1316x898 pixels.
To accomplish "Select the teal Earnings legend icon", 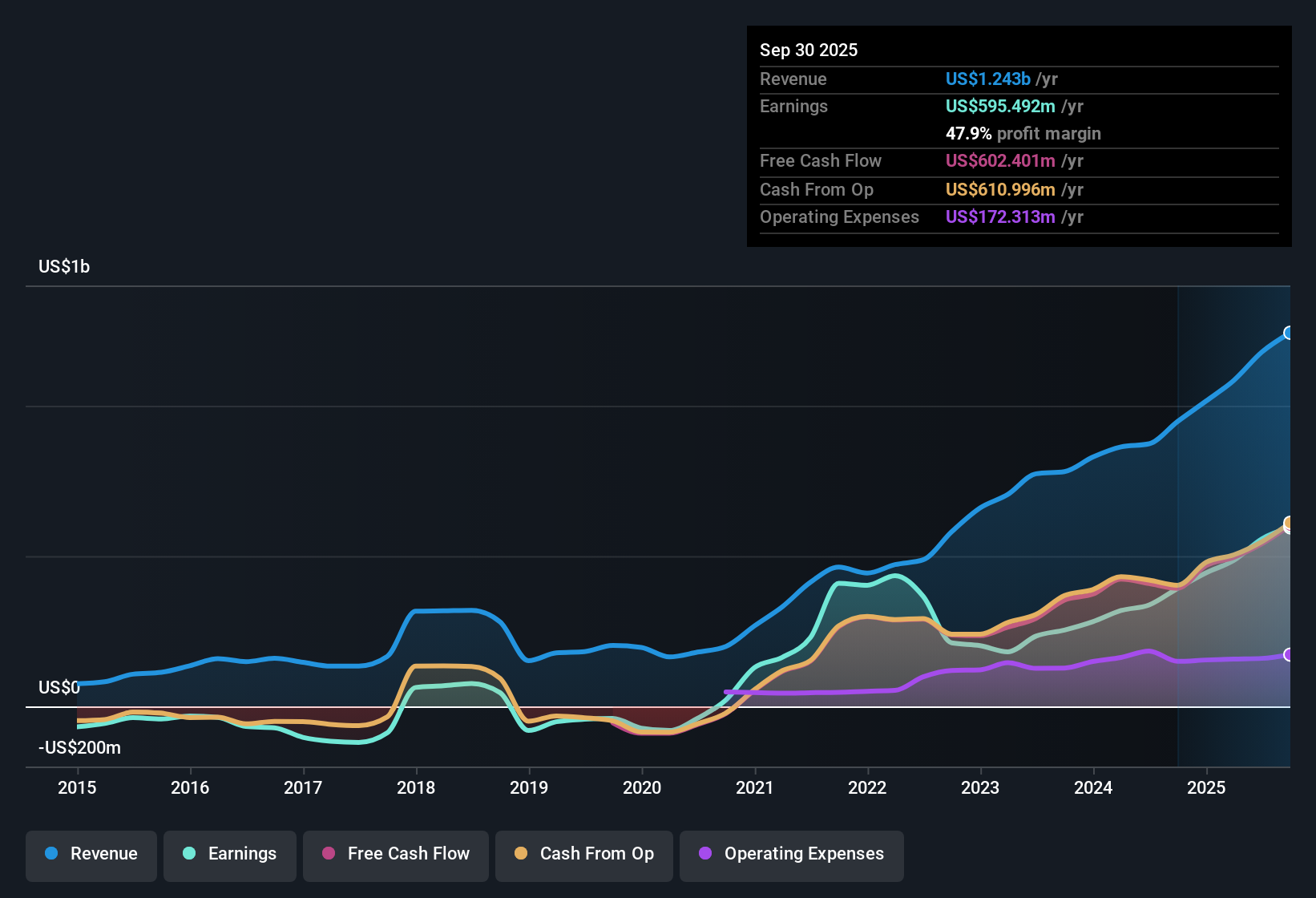I will pos(189,854).
